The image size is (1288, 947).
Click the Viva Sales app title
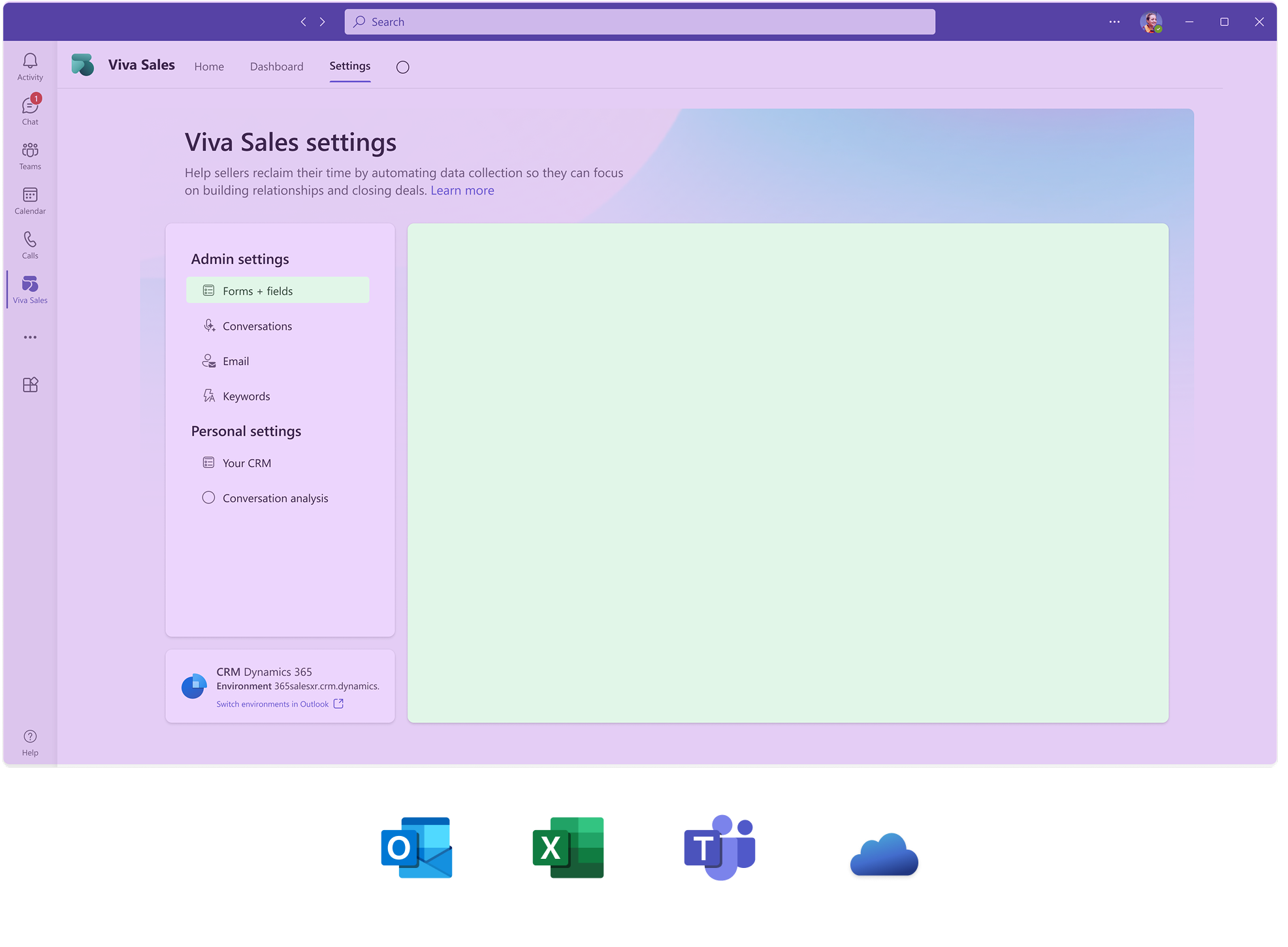142,65
